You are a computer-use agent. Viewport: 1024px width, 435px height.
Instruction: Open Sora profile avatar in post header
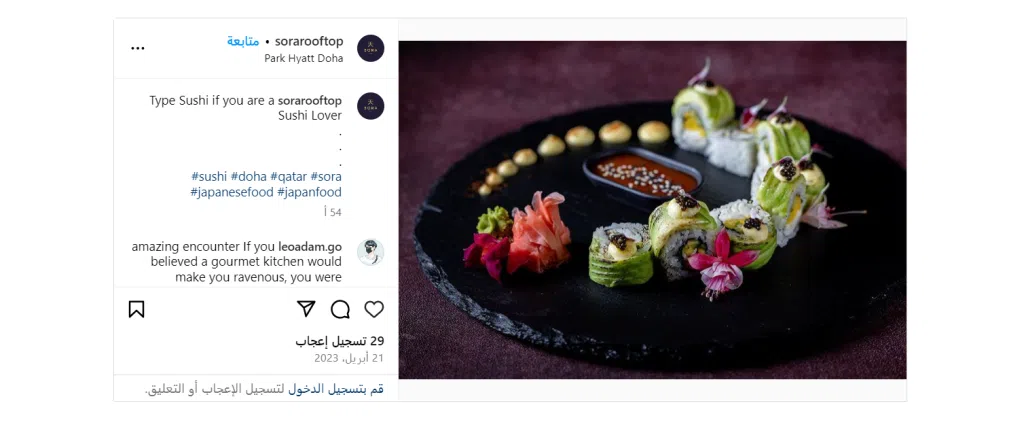(x=370, y=48)
